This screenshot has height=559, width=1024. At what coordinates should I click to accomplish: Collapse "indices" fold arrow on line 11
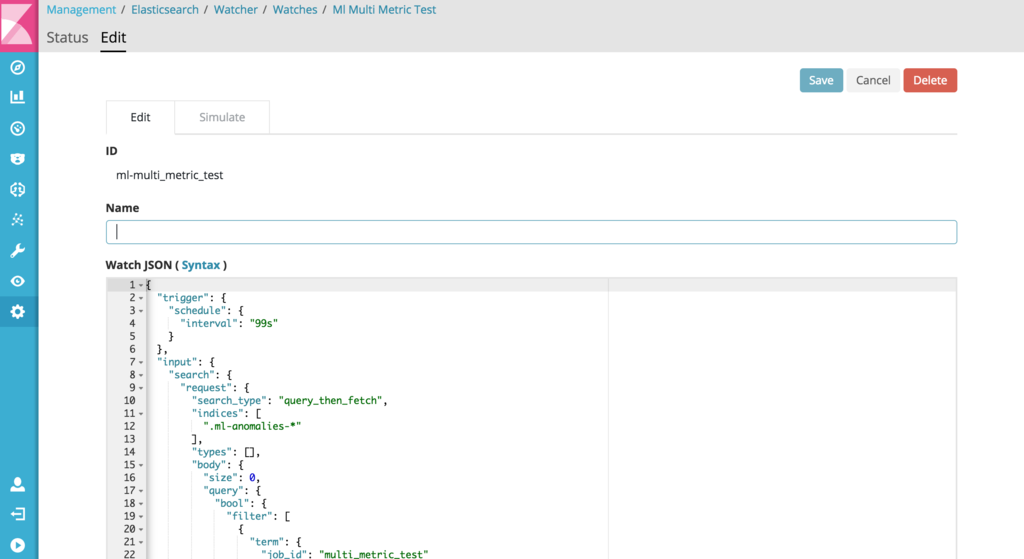[x=141, y=414]
